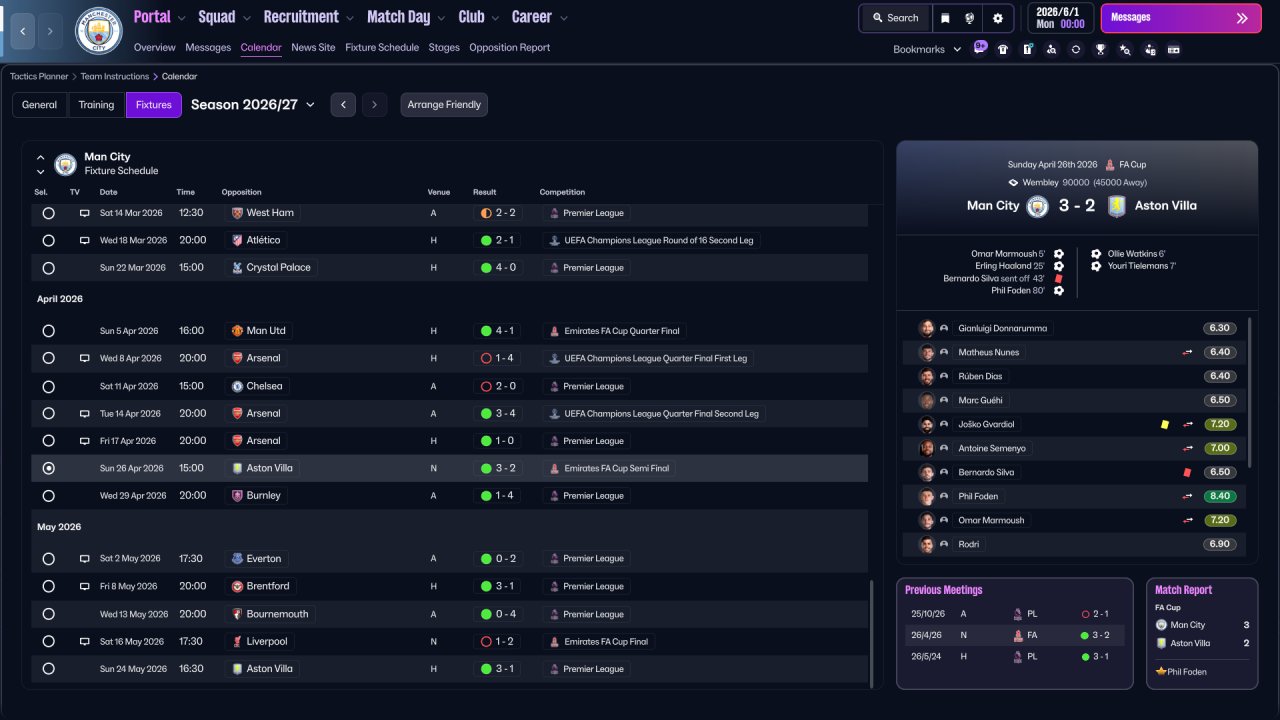Image resolution: width=1280 pixels, height=720 pixels.
Task: Open the ticket bookmark icon
Action: (1173, 49)
